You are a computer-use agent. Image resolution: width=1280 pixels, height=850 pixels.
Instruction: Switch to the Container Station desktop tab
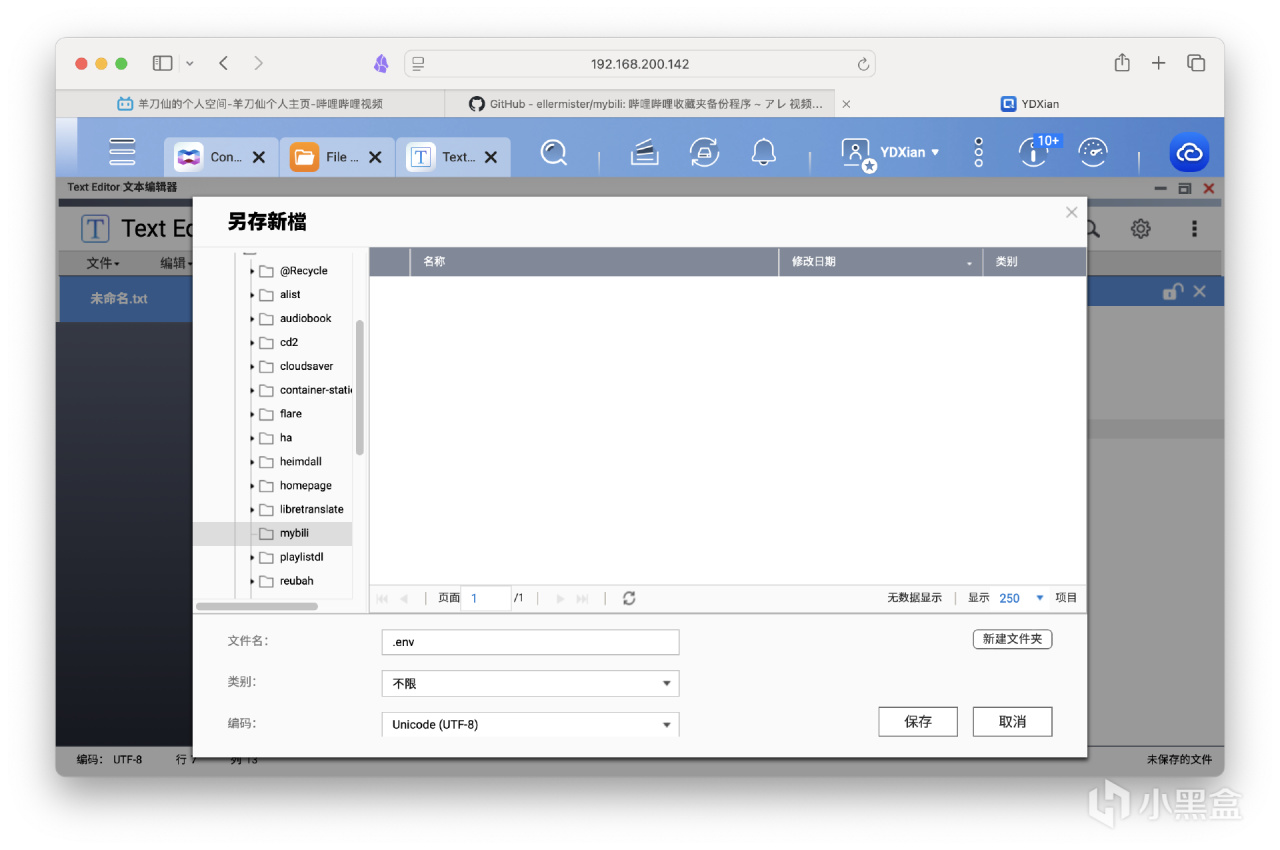coord(221,157)
